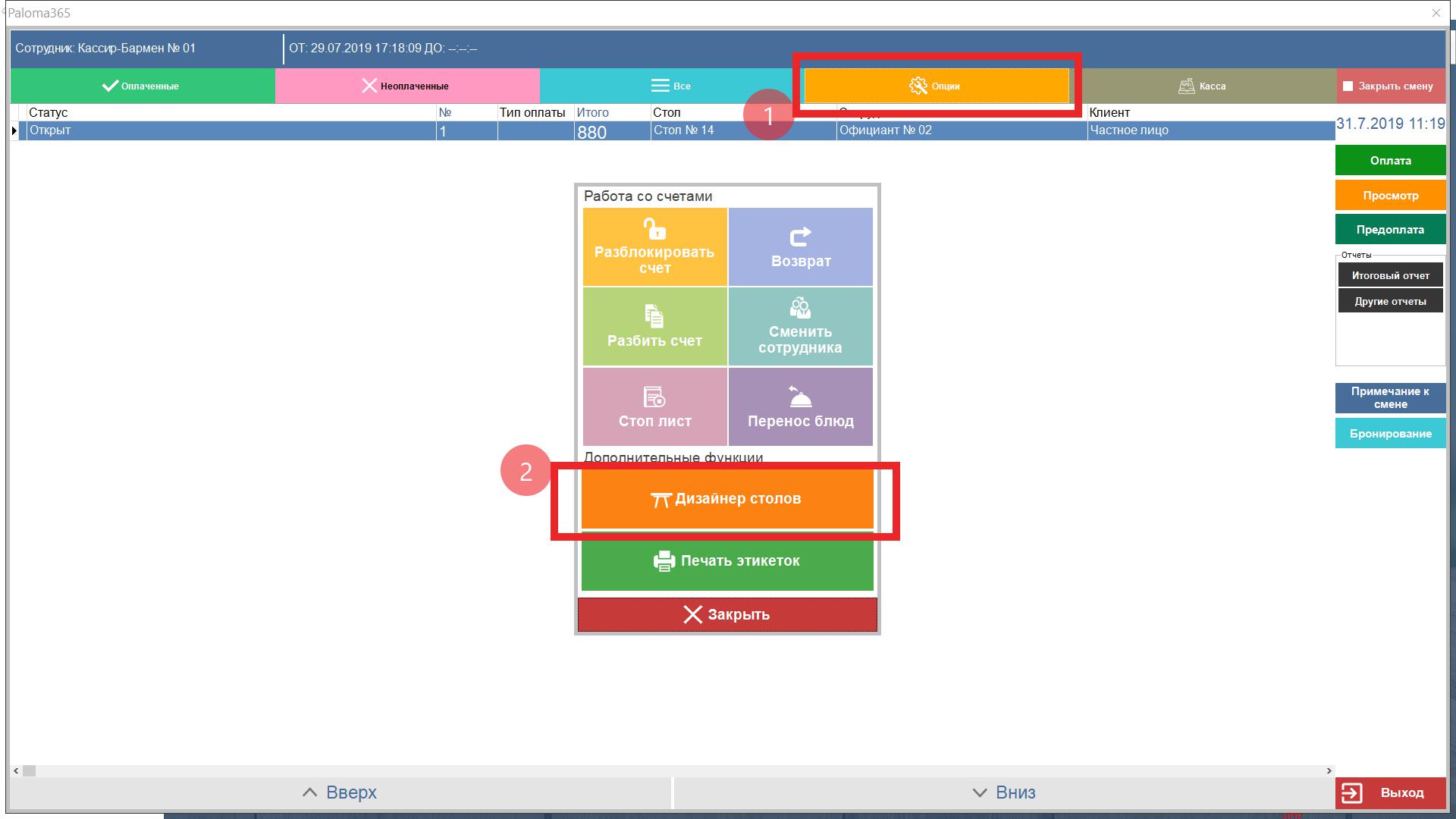Select Разбить счет split bill tile
The height and width of the screenshot is (819, 1456).
pyautogui.click(x=654, y=327)
